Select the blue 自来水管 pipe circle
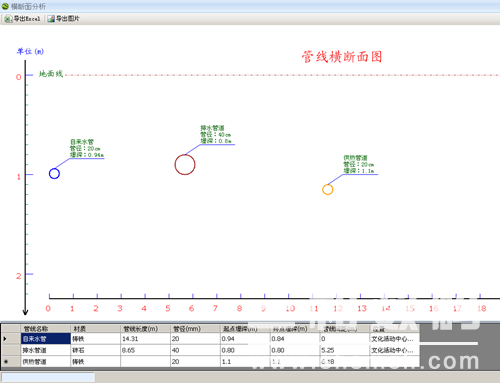The image size is (500, 383). pos(54,174)
